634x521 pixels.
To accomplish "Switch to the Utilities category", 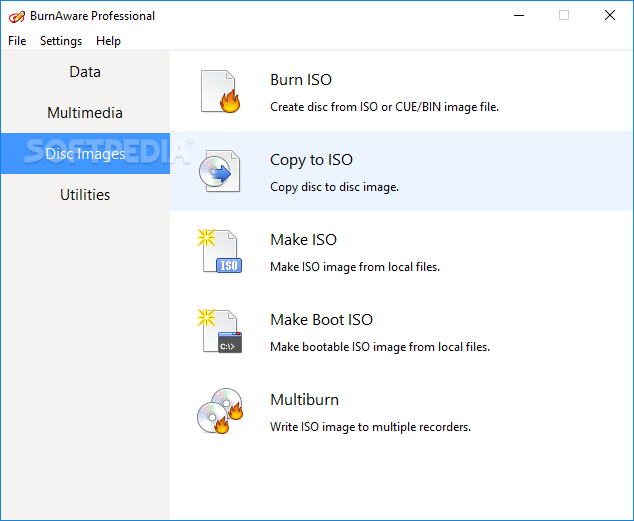I will (85, 194).
